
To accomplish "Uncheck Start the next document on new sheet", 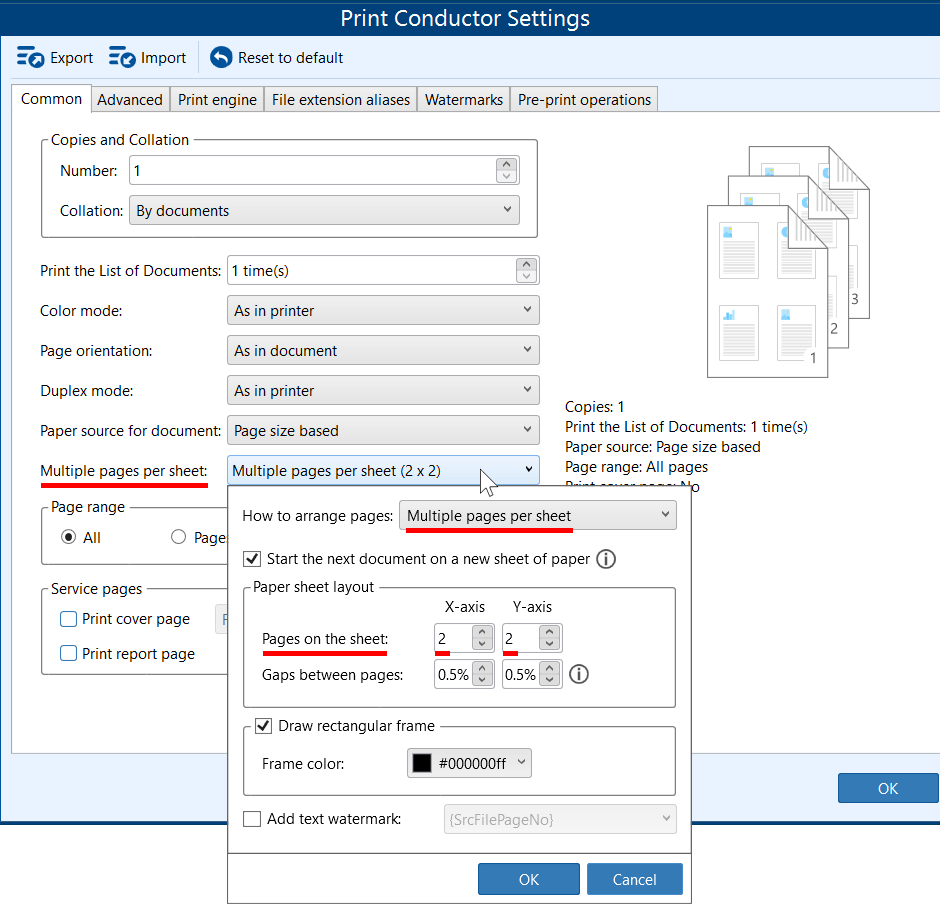I will 252,559.
